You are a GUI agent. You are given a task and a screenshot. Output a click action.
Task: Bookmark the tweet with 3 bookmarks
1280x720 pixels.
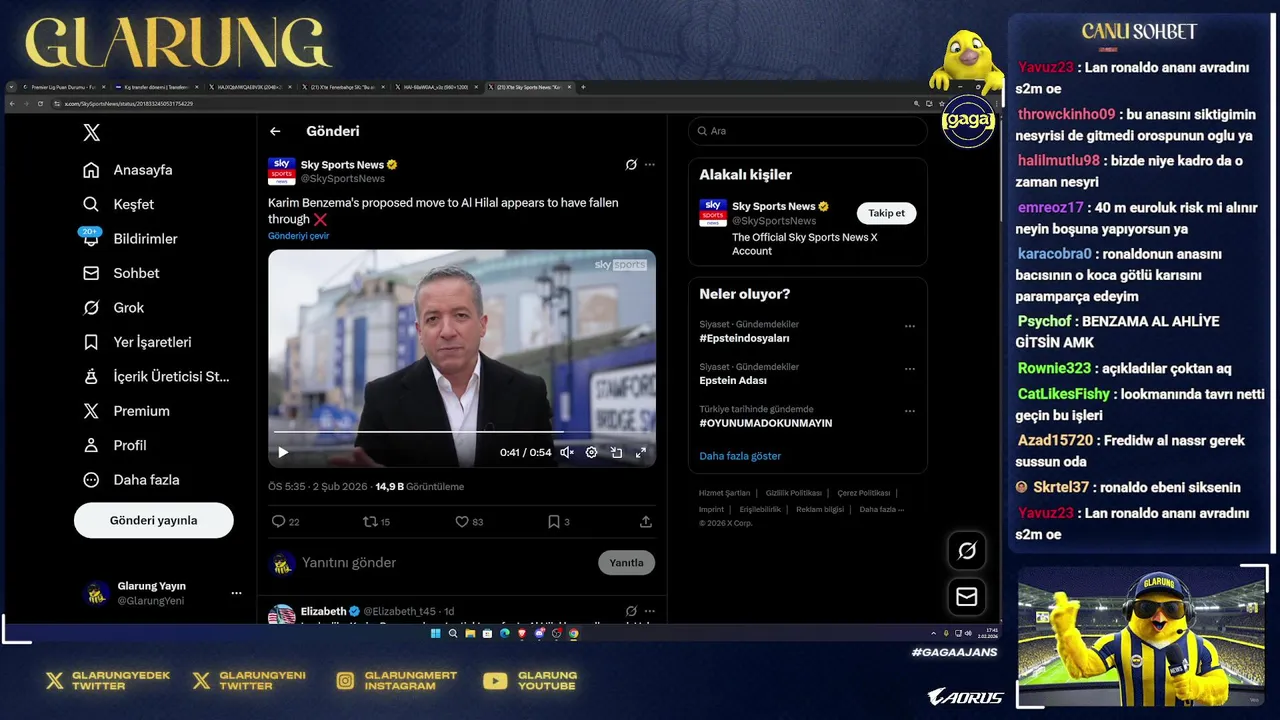click(x=553, y=521)
